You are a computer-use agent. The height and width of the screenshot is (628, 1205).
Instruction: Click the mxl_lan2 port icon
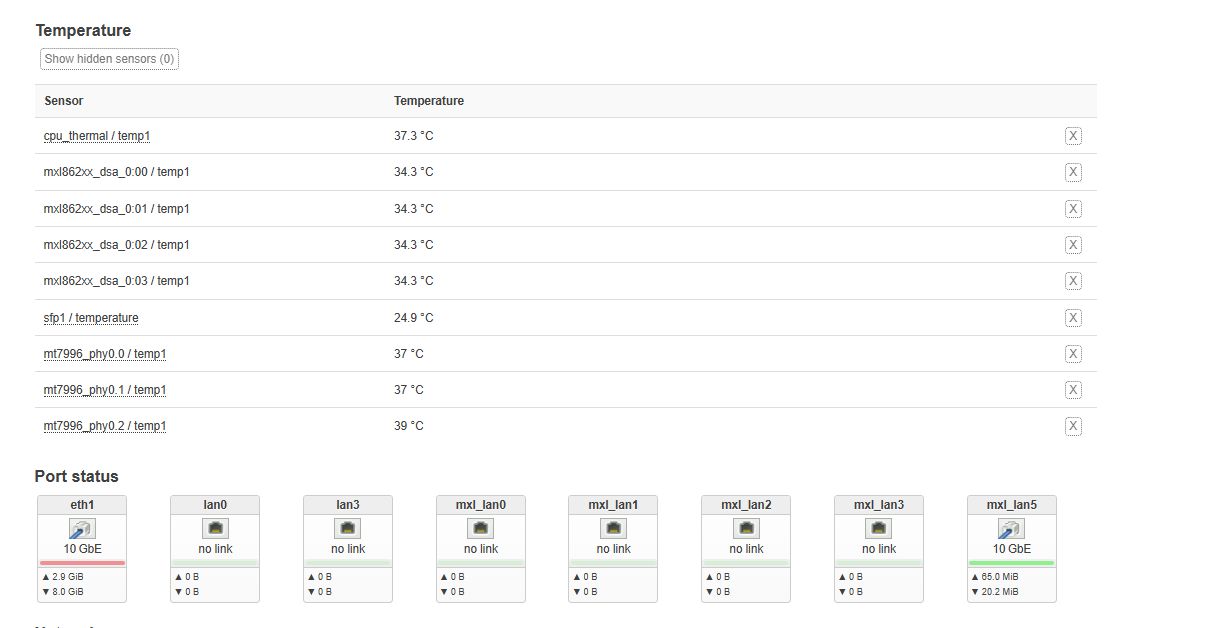746,529
